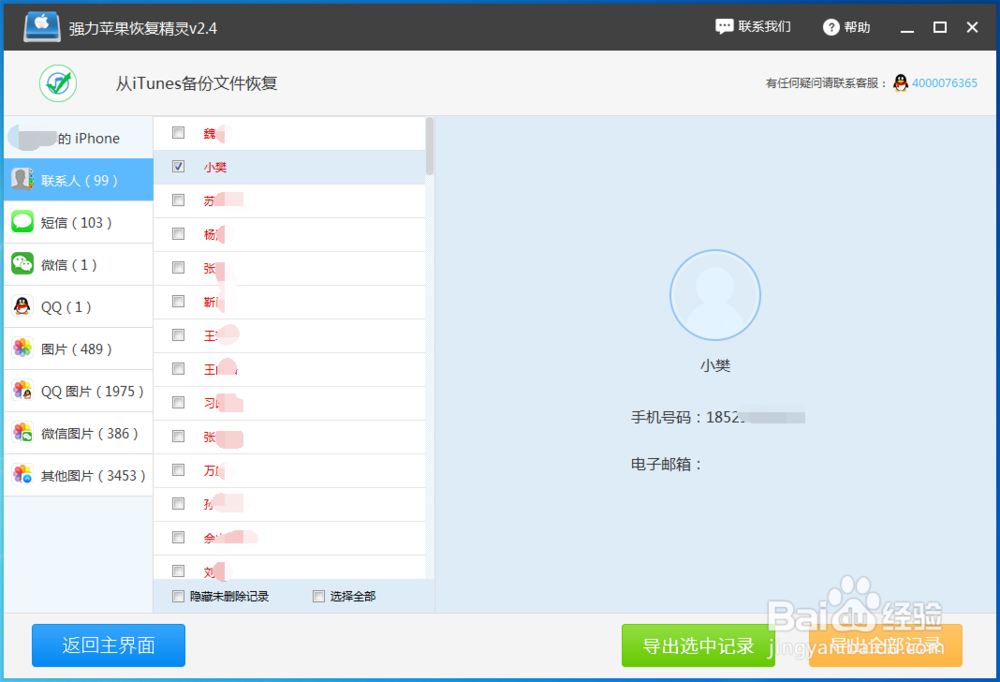The image size is (1000, 682).
Task: Open the 帮助 (Help) menu
Action: tap(845, 26)
